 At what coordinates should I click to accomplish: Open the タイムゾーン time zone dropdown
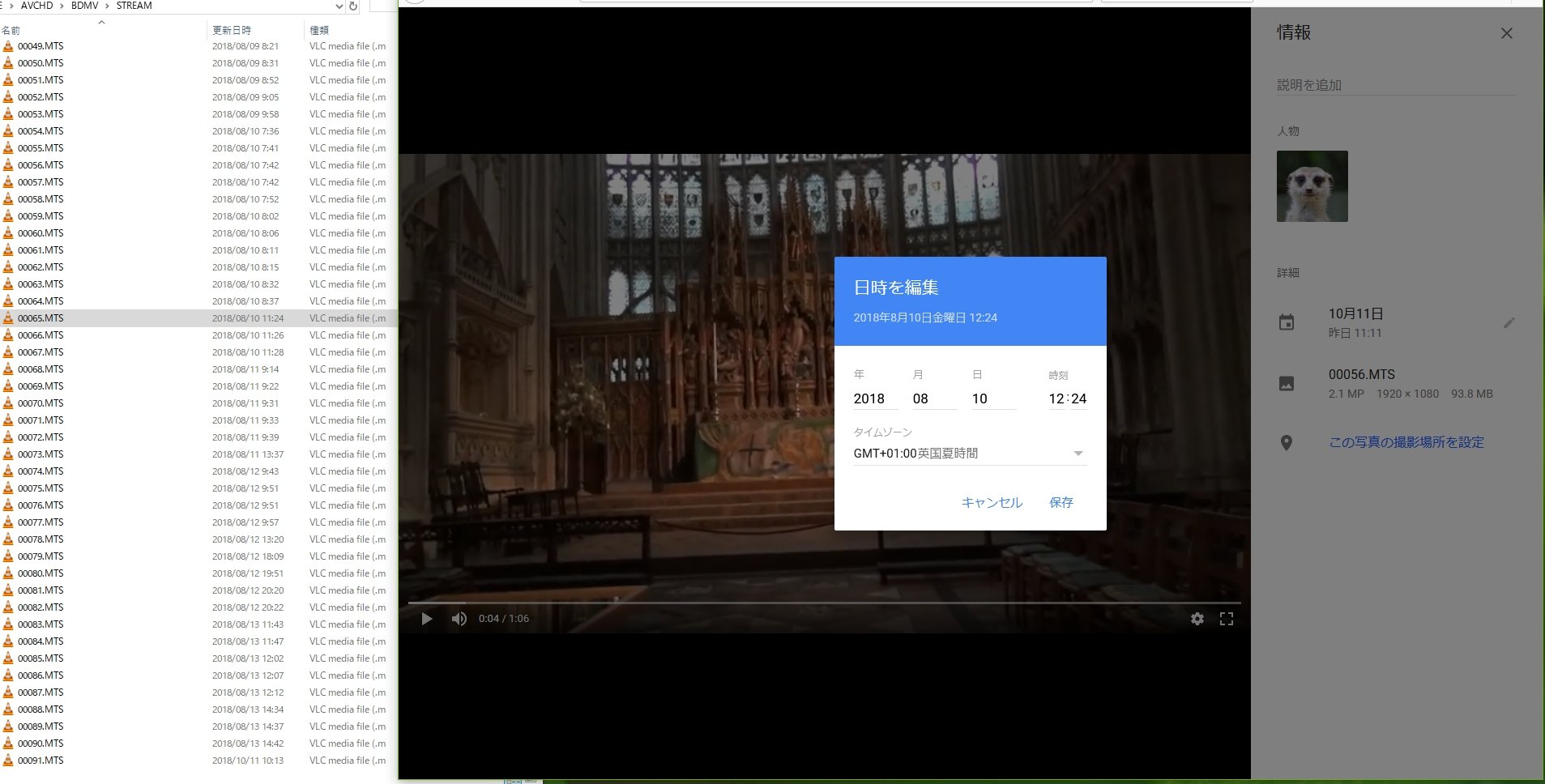(1078, 454)
